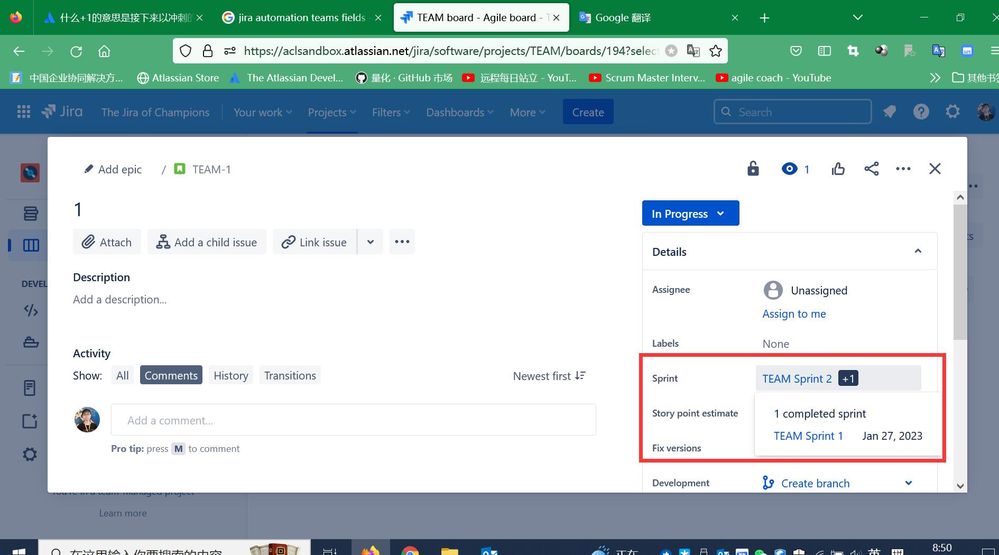The width and height of the screenshot is (999, 555).
Task: Click the Link issue button
Action: (x=315, y=242)
